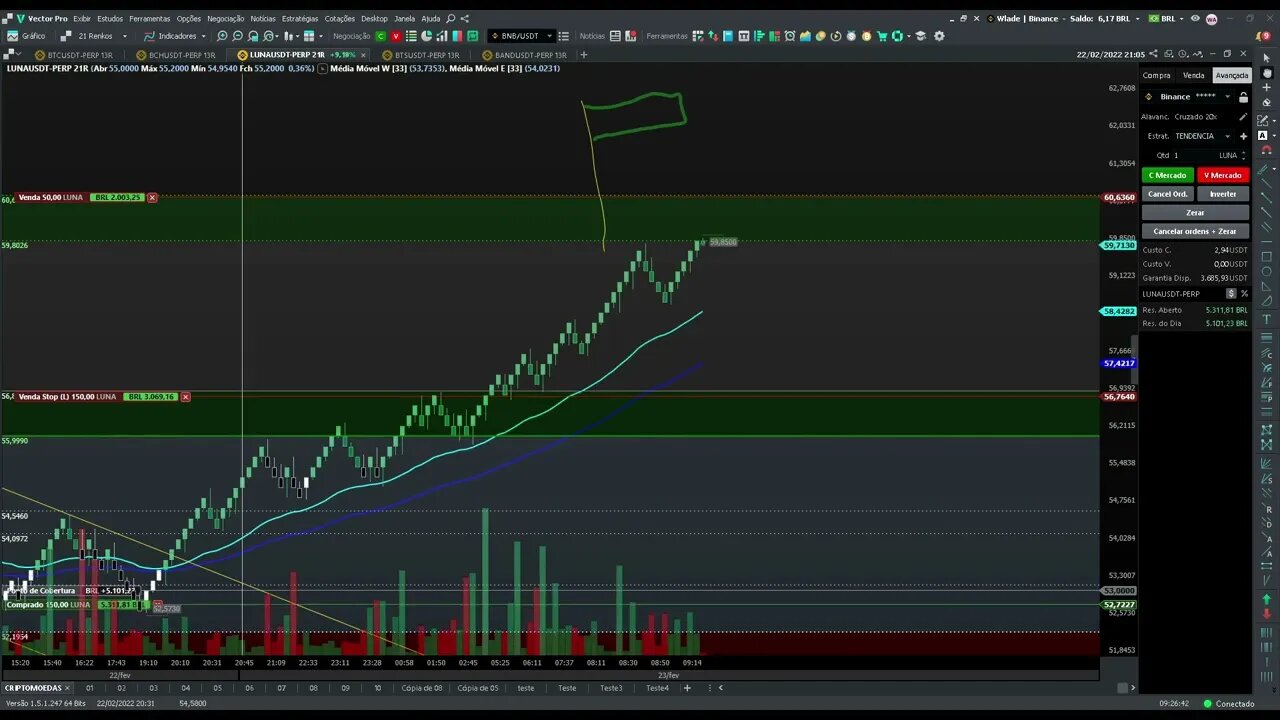Click the red V sell trading icon
This screenshot has width=1280, height=720.
pos(396,36)
